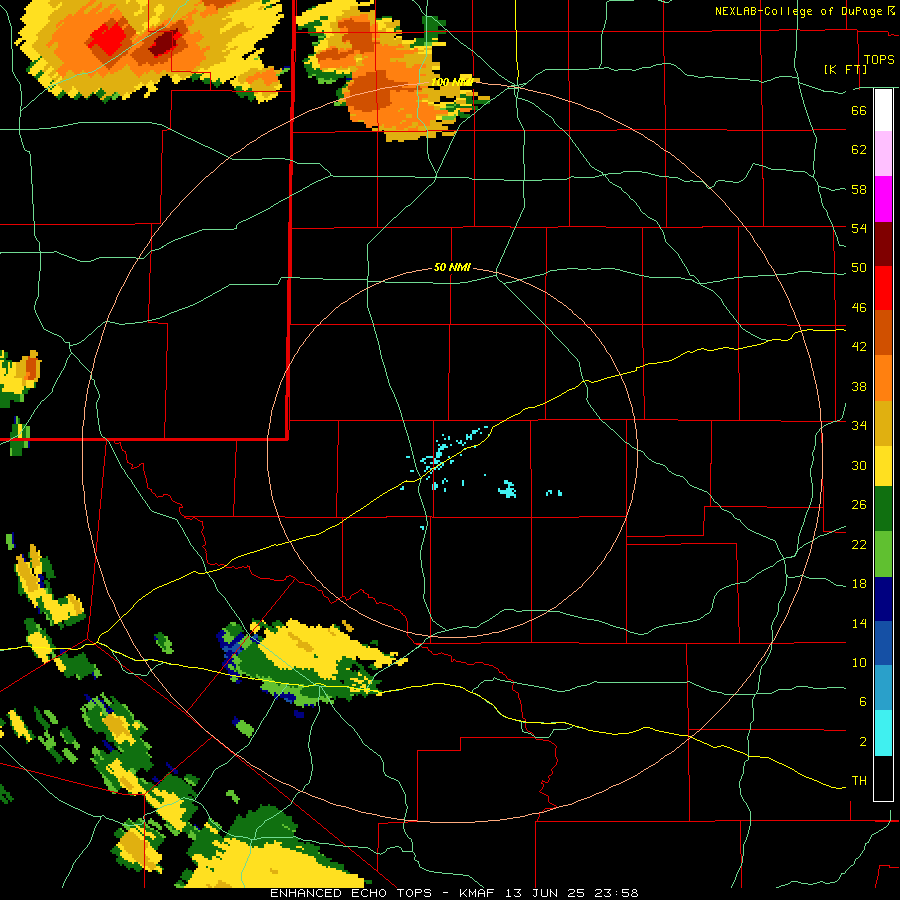The width and height of the screenshot is (900, 900).
Task: Click the 42 value on the scale
Action: pos(859,347)
